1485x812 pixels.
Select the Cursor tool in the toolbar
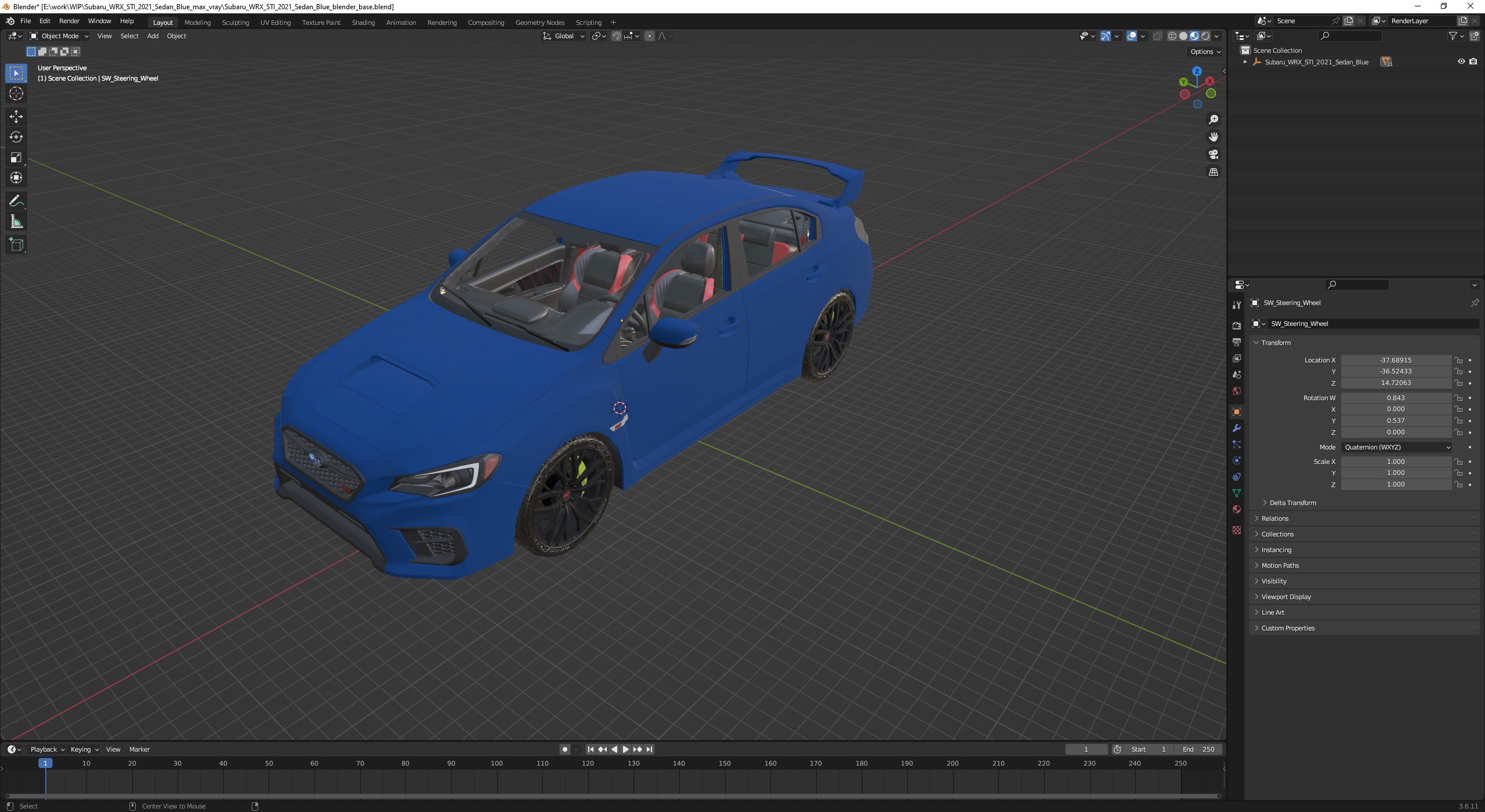pyautogui.click(x=16, y=93)
